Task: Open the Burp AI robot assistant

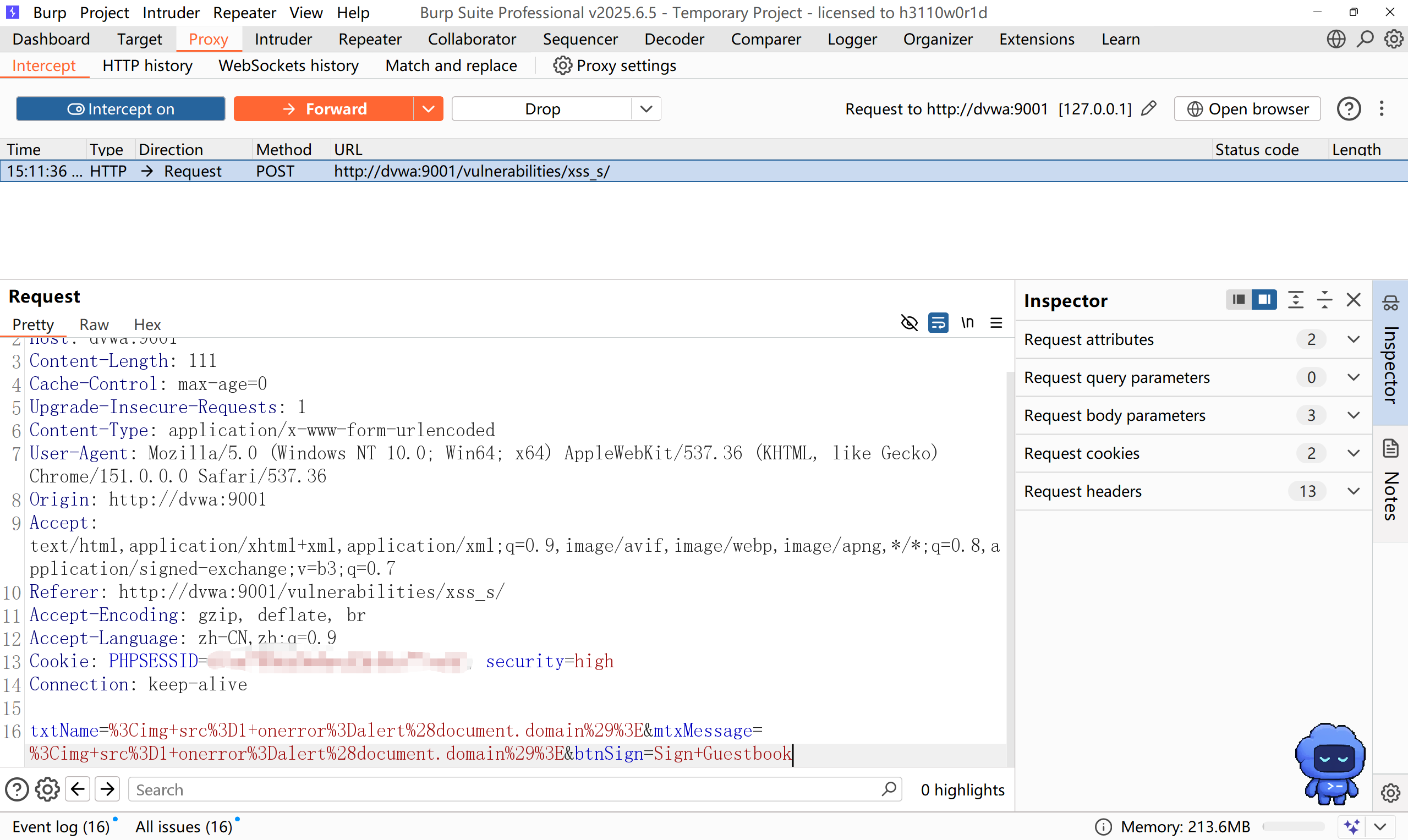Action: [1330, 763]
